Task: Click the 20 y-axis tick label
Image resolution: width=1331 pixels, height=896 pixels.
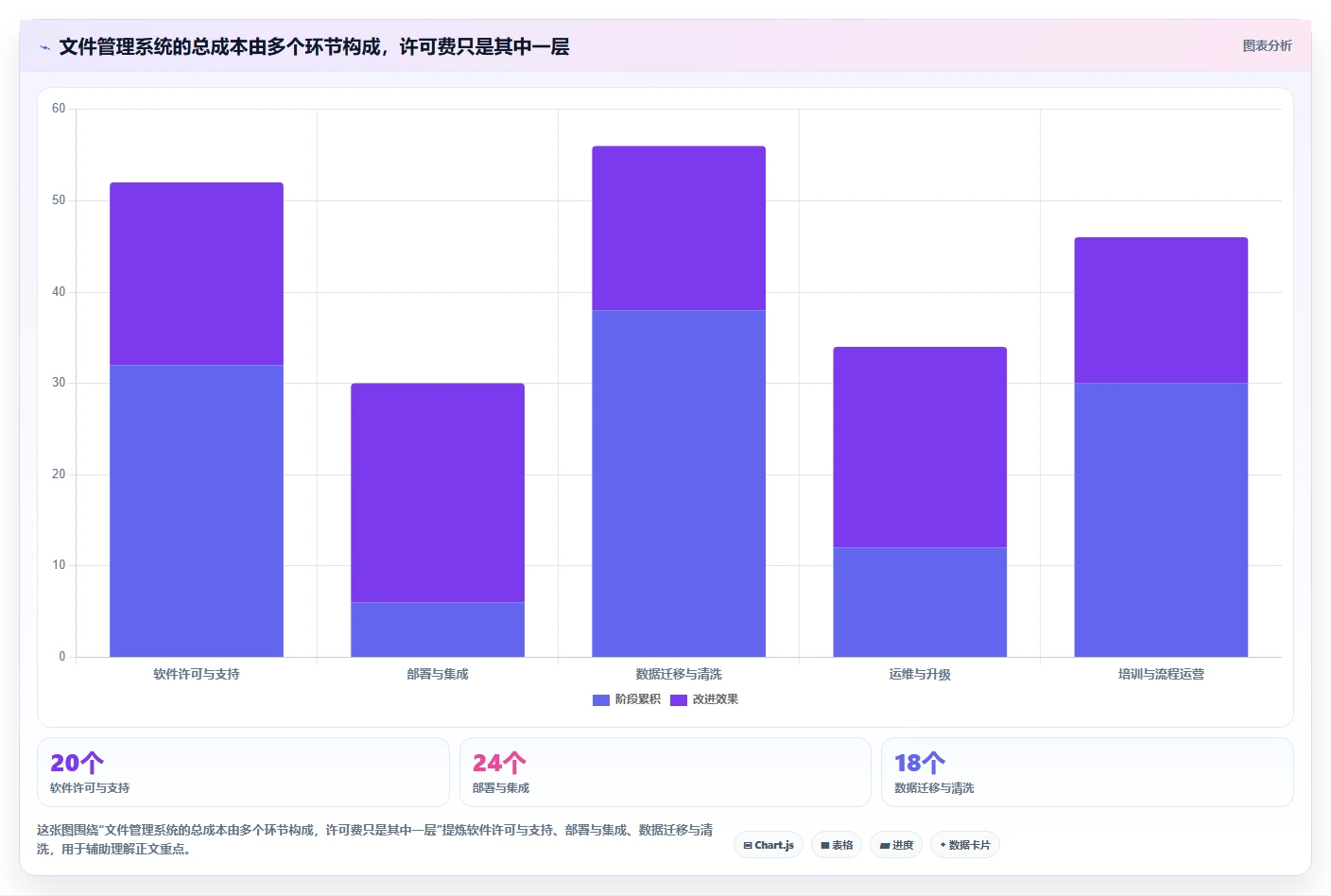Action: (x=59, y=474)
